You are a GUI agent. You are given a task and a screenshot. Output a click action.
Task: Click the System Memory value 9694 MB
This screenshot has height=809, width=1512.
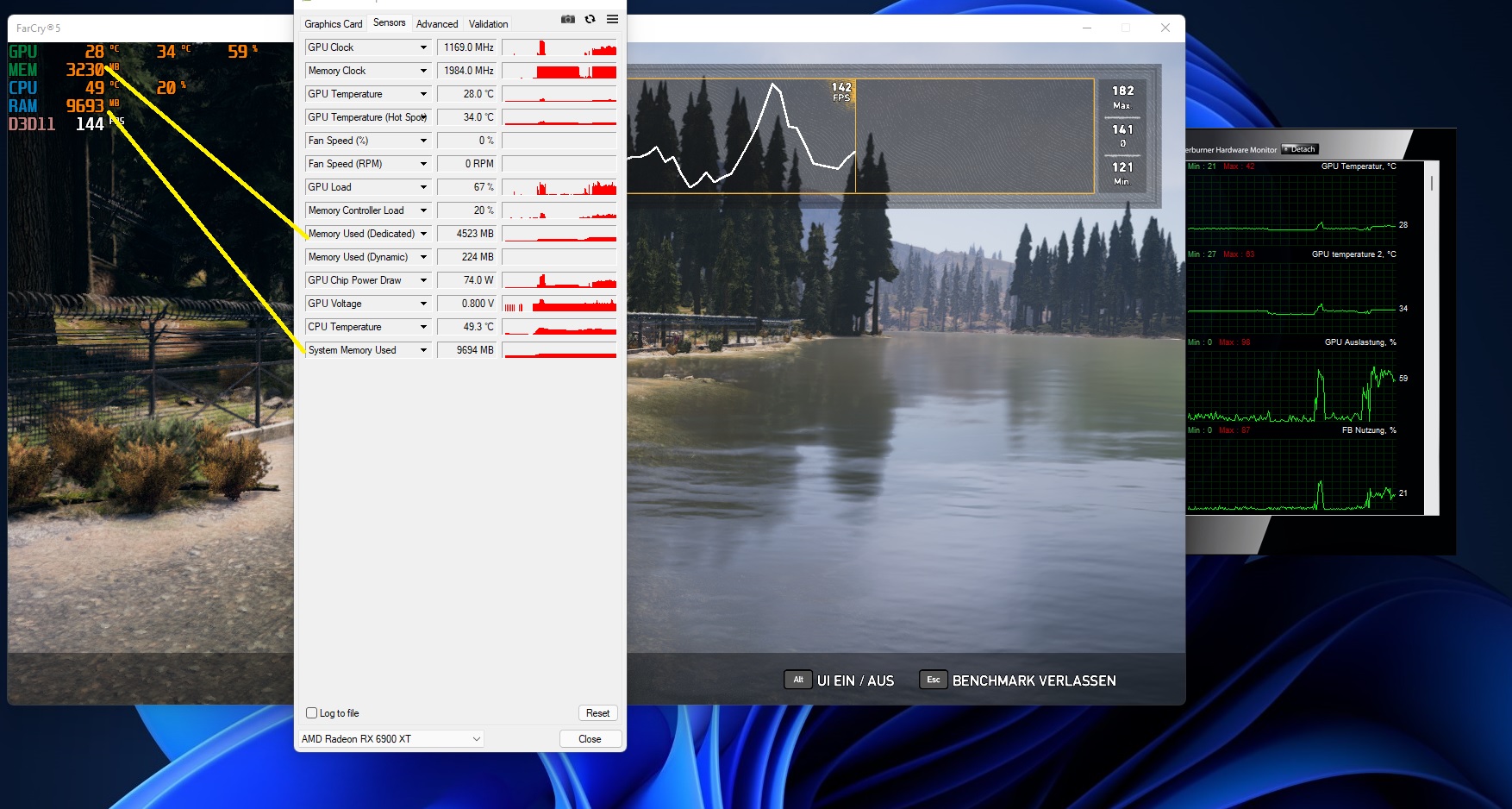[x=467, y=350]
